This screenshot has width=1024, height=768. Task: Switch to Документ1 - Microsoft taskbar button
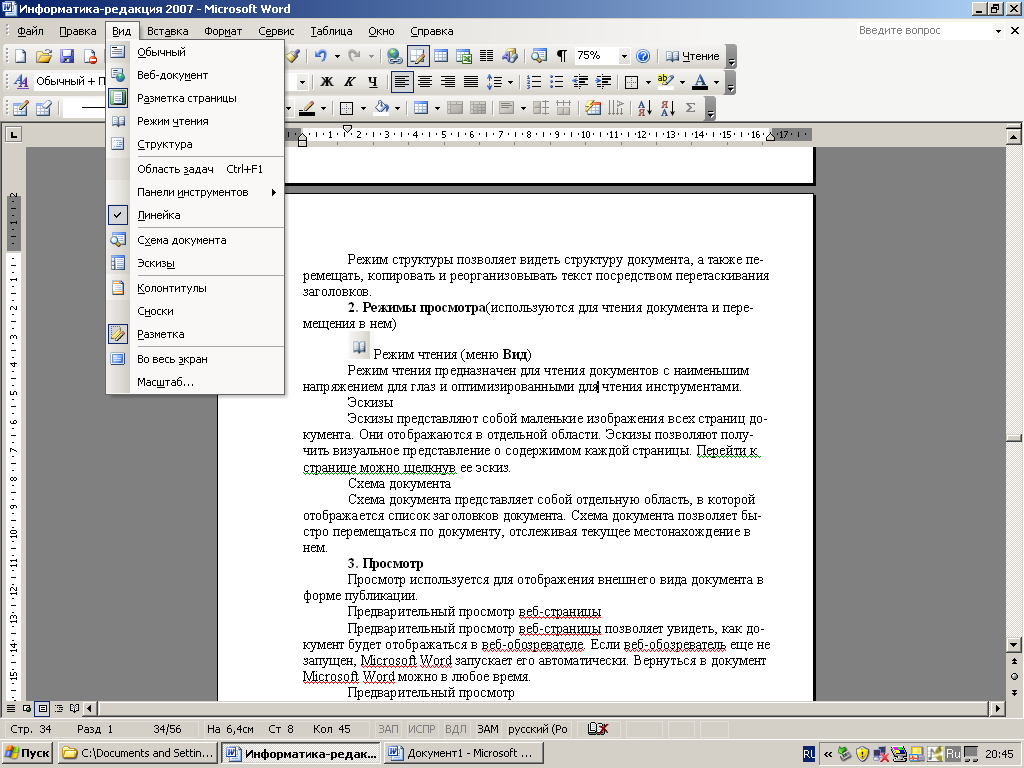[x=462, y=753]
